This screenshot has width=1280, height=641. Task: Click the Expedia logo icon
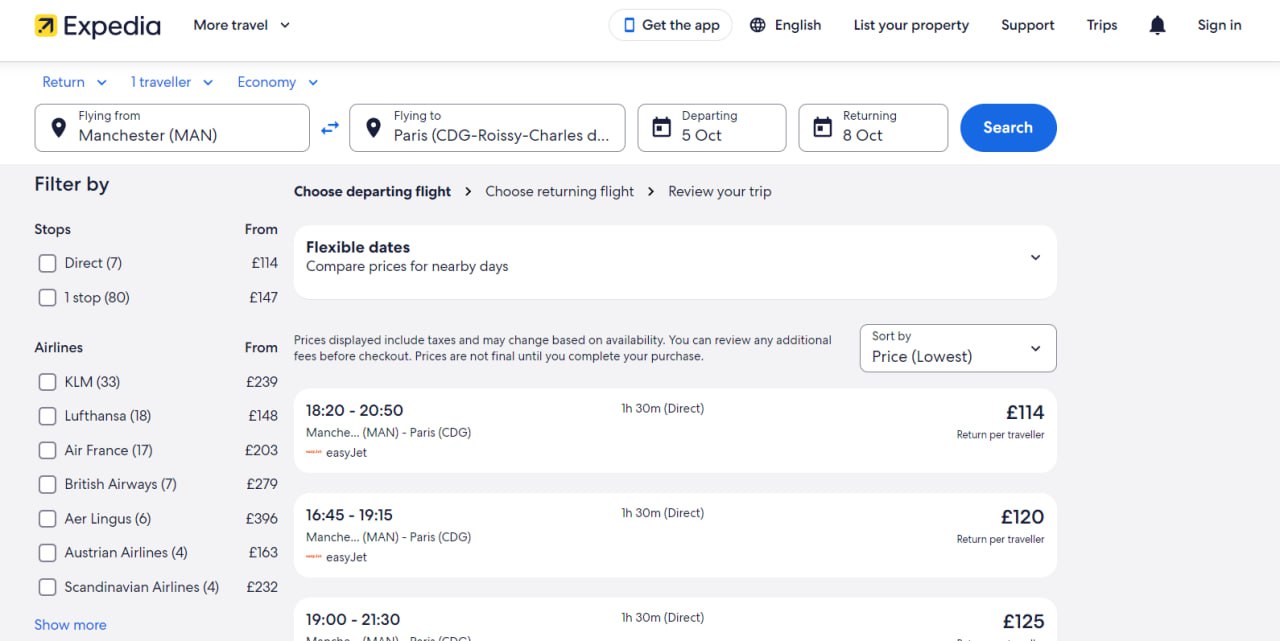click(x=46, y=26)
